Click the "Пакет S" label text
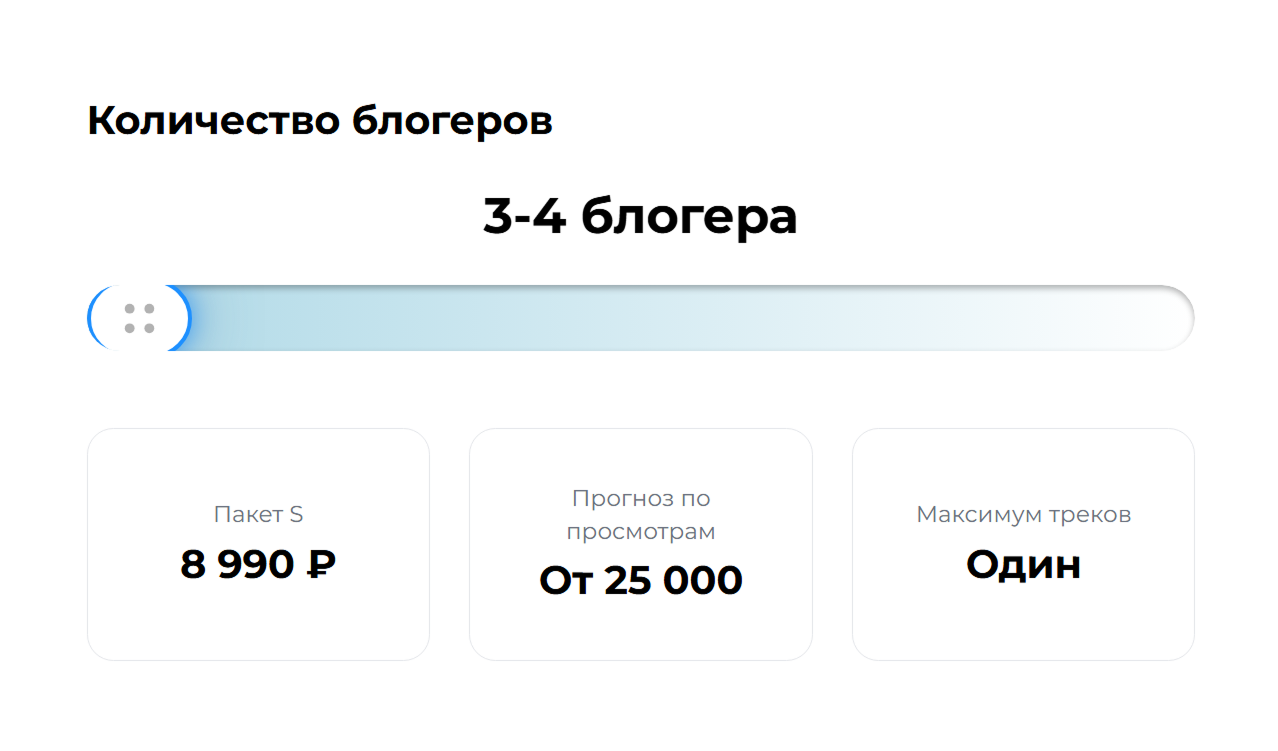Image resolution: width=1278 pixels, height=751 pixels. [x=258, y=515]
